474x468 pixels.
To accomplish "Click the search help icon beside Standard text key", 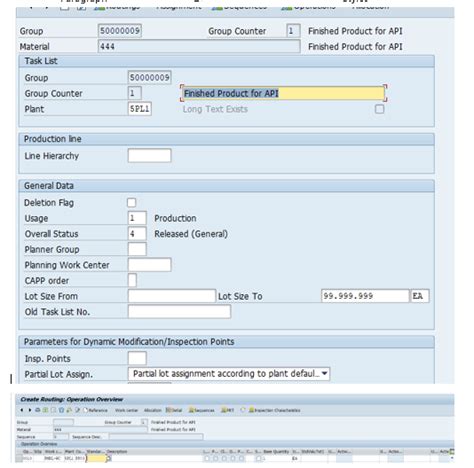I will pos(108,459).
